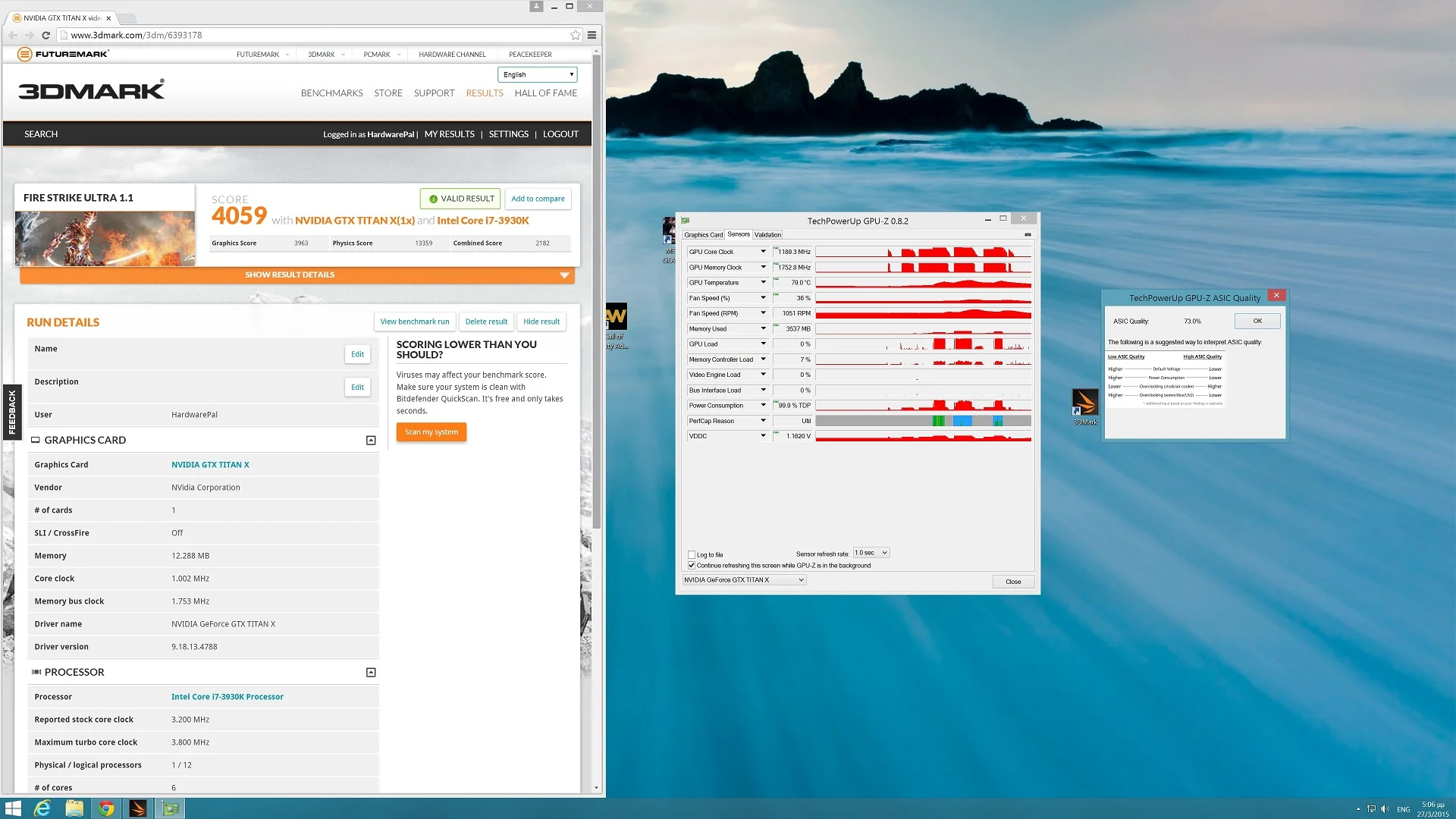
Task: Show hidden system tray icons
Action: coord(1358,809)
